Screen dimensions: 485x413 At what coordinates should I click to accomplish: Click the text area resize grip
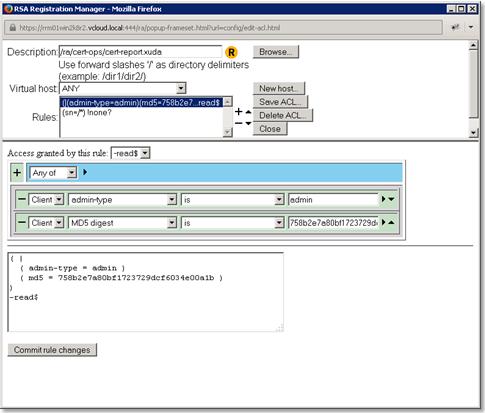[x=280, y=328]
